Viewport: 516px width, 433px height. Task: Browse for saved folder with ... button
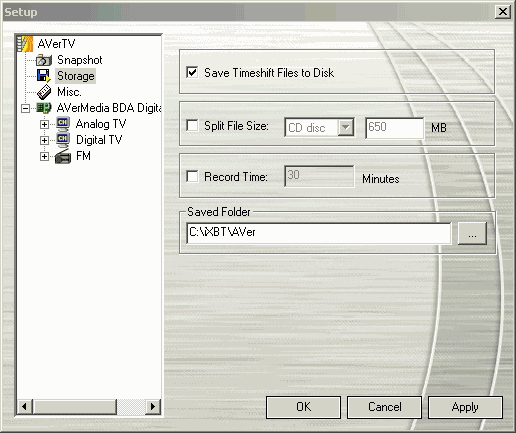click(472, 234)
